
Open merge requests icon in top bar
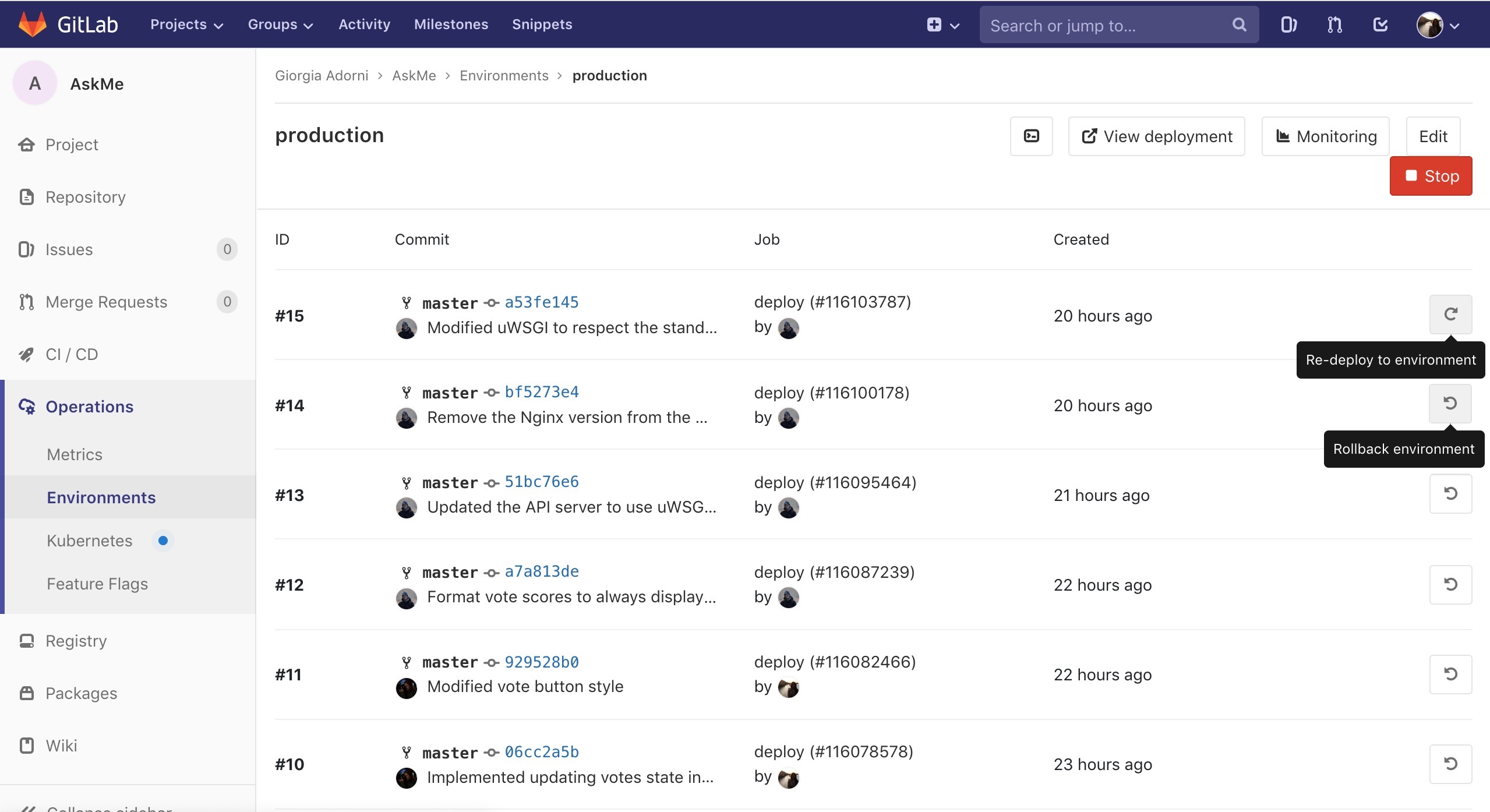point(1334,24)
